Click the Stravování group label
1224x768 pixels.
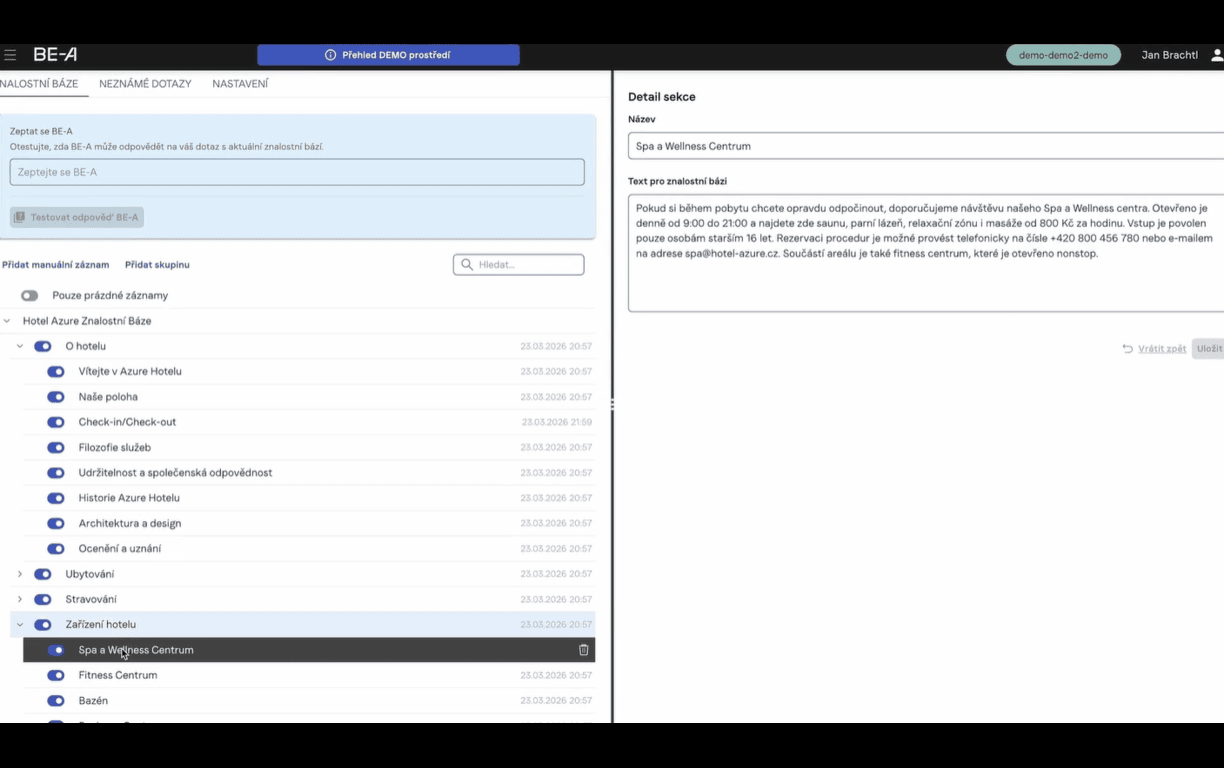tap(91, 600)
